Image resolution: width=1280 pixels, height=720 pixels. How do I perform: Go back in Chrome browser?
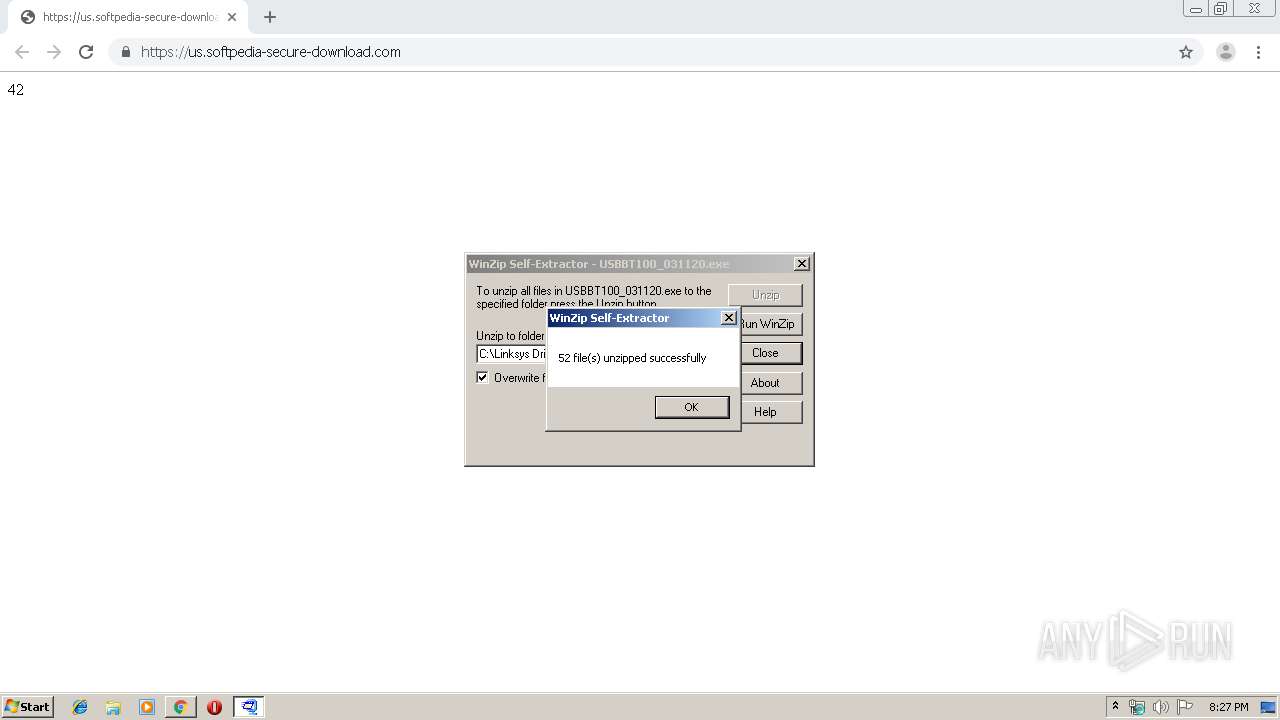22,52
